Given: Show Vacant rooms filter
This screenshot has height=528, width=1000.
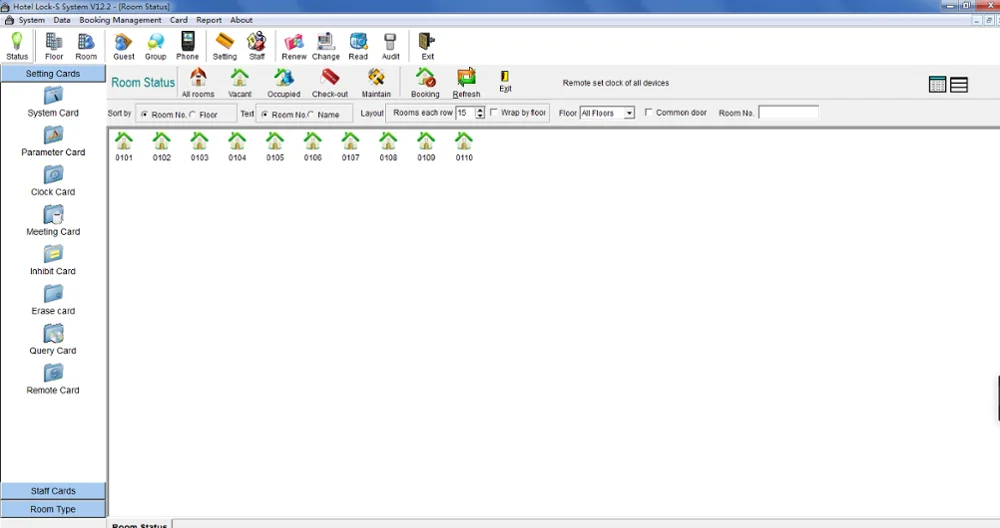Looking at the screenshot, I should [240, 83].
